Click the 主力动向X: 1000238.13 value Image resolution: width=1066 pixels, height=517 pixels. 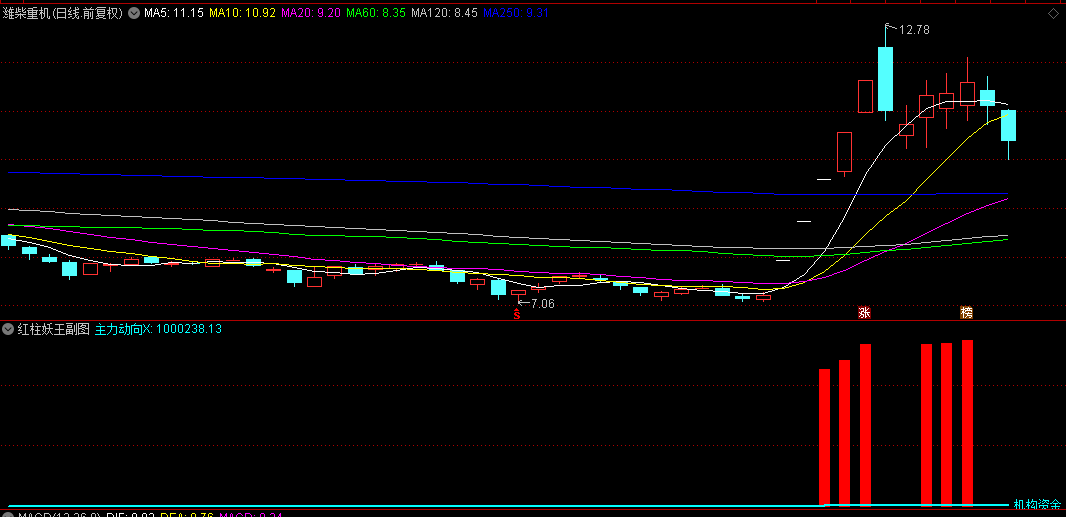[158, 329]
